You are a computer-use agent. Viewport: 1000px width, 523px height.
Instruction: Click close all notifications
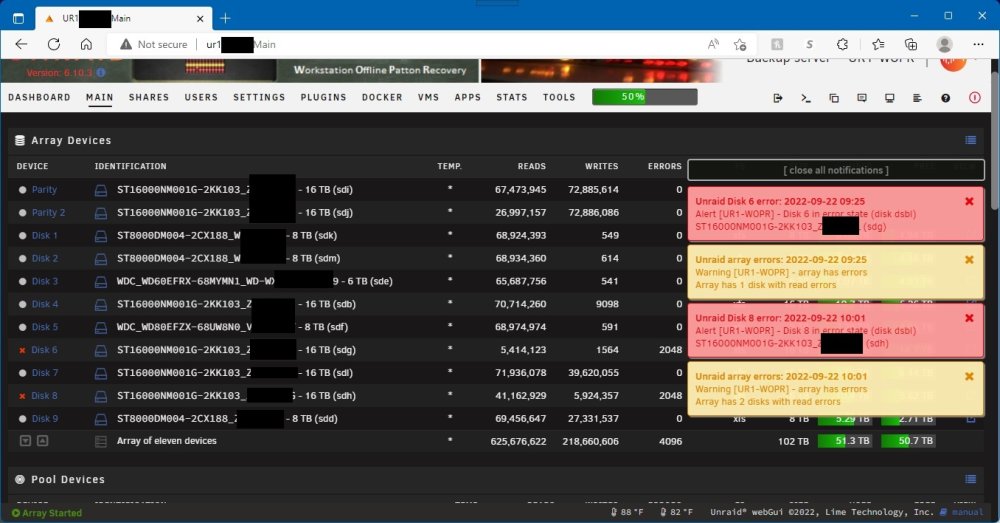(835, 170)
